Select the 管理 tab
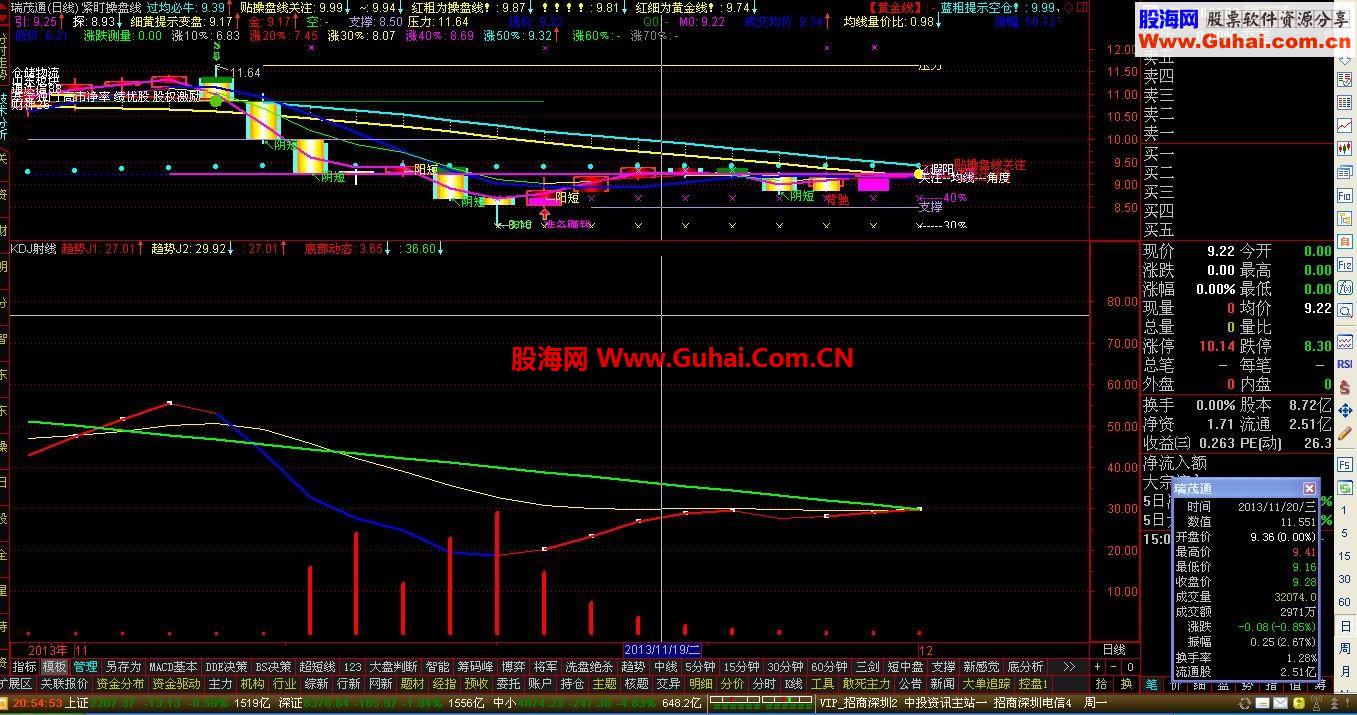The height and width of the screenshot is (715, 1357). [86, 666]
